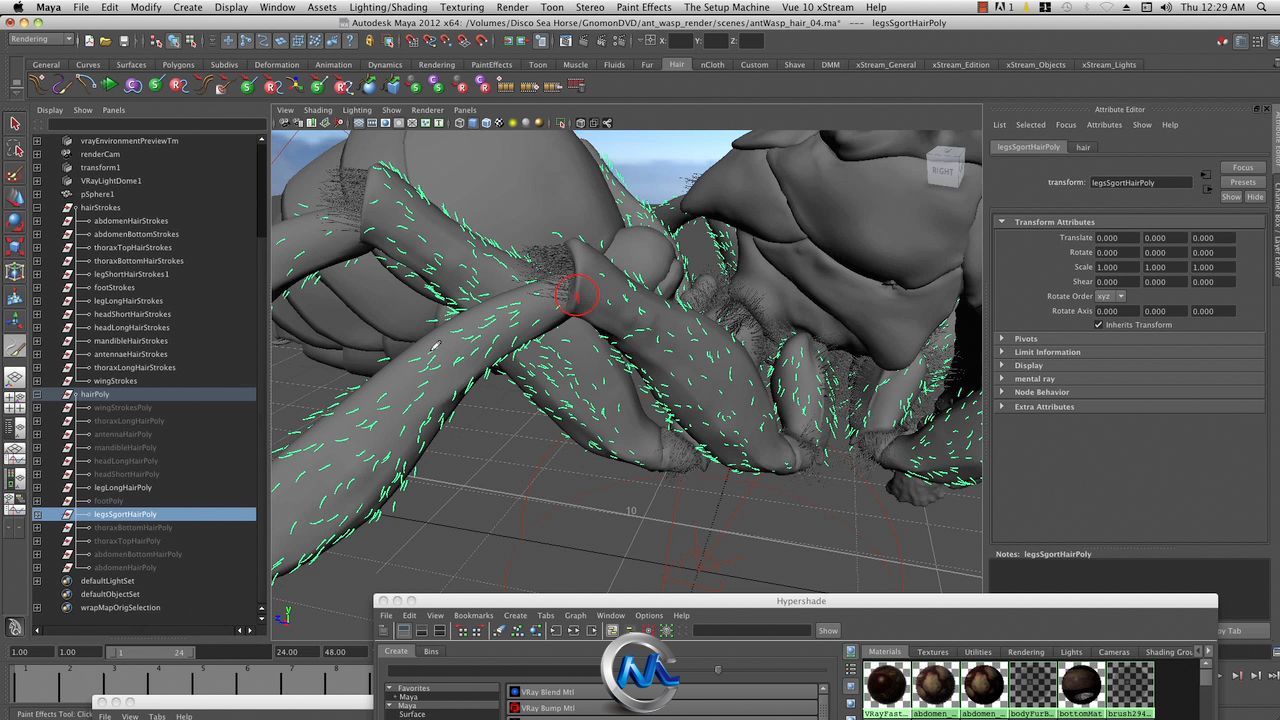Activate the Rotate tool sphere icon
Image resolution: width=1280 pixels, height=720 pixels.
(15, 222)
